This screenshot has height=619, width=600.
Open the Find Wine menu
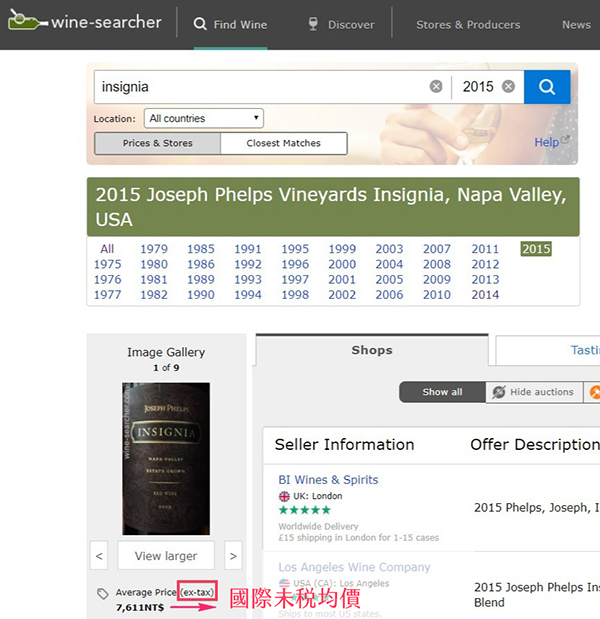(231, 24)
